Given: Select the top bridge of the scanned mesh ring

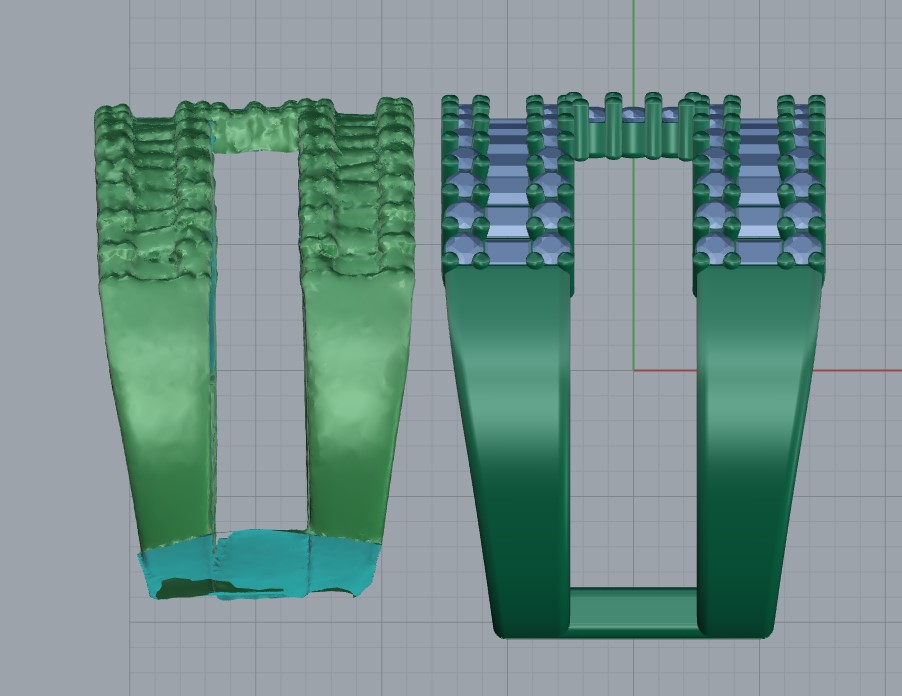Looking at the screenshot, I should tap(256, 130).
